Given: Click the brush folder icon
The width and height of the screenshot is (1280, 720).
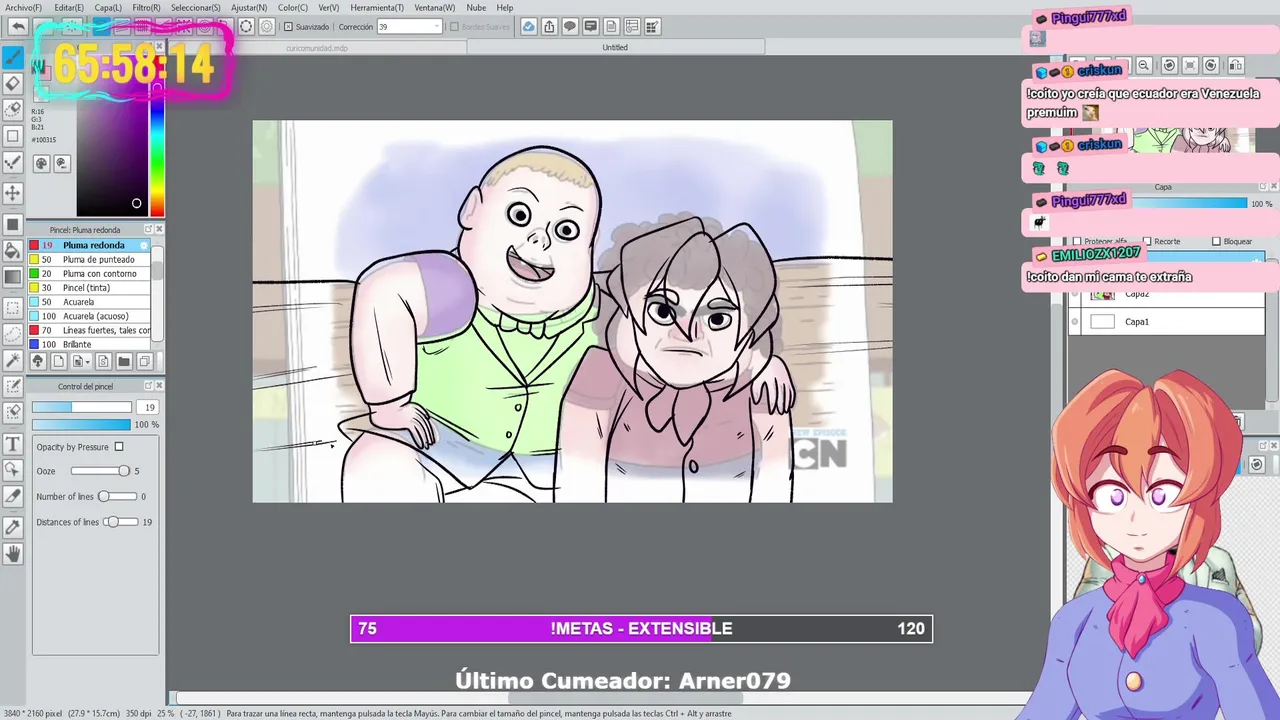Looking at the screenshot, I should click(x=124, y=361).
